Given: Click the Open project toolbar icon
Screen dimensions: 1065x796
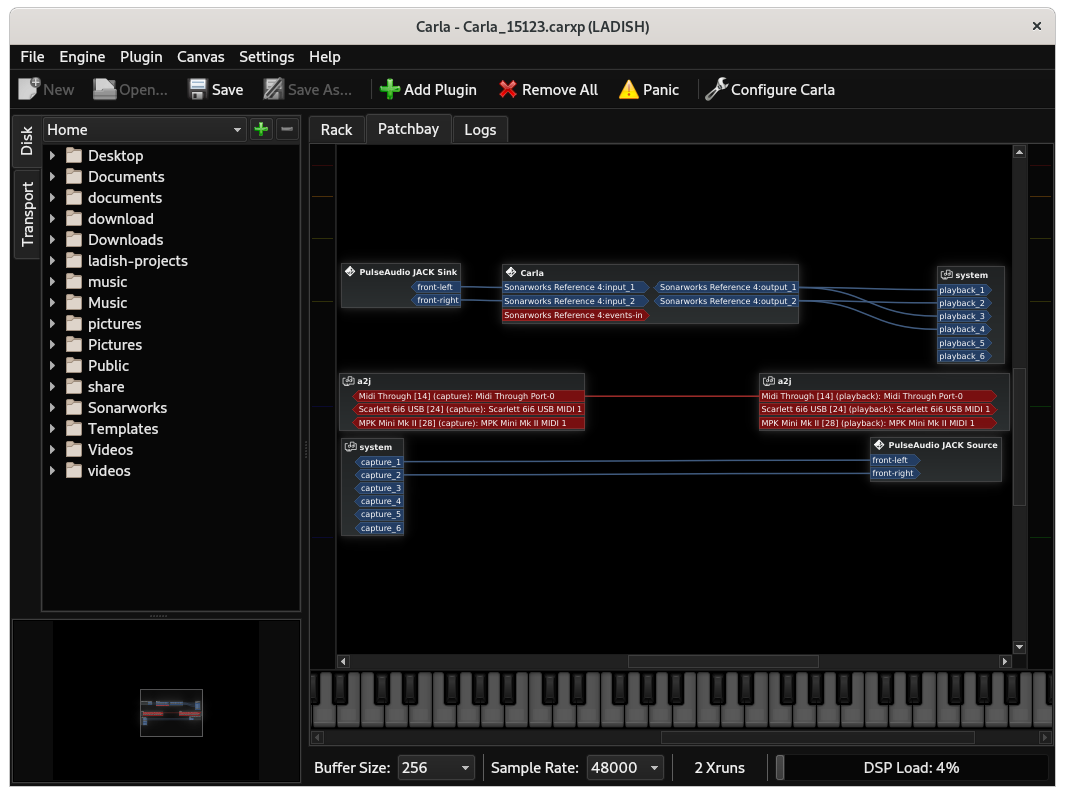Looking at the screenshot, I should (104, 89).
